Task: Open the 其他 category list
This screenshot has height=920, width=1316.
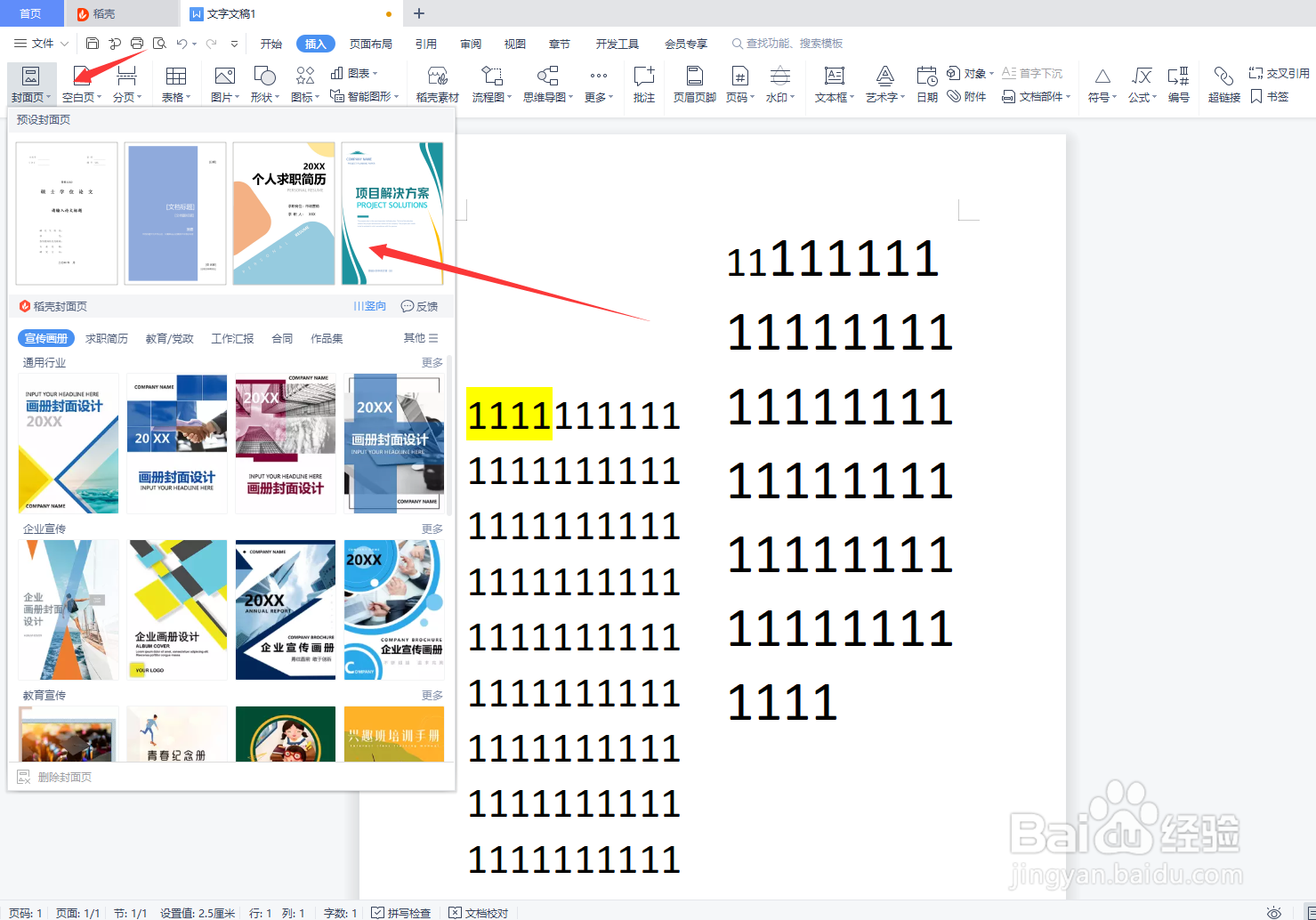Action: click(421, 338)
